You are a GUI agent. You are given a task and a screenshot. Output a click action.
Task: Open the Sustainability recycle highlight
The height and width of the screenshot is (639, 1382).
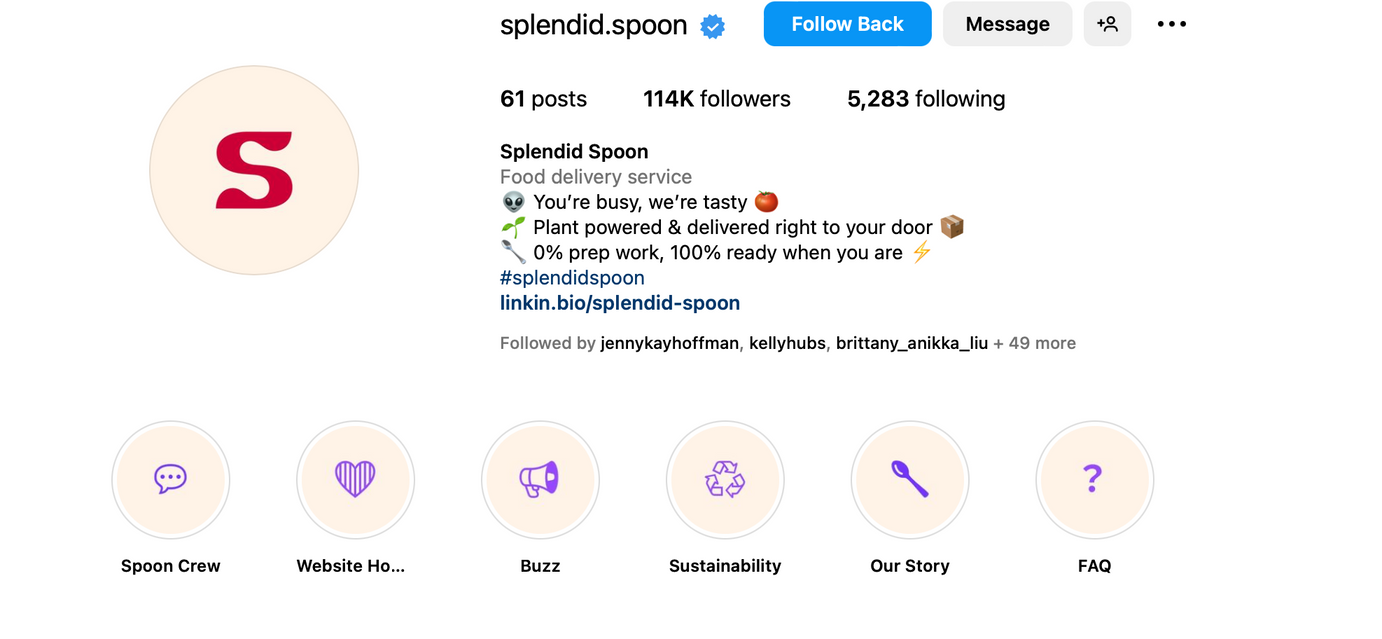[x=725, y=480]
